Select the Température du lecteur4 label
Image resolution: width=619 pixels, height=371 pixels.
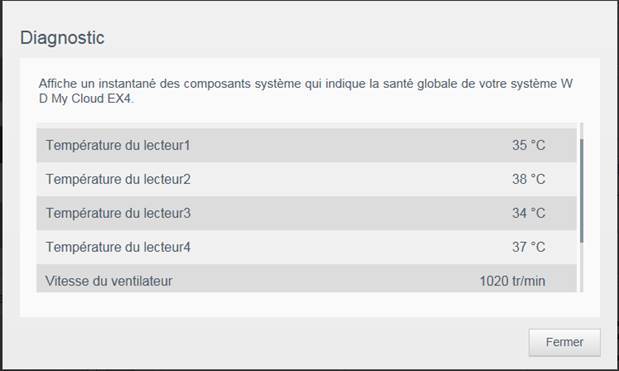pos(118,247)
